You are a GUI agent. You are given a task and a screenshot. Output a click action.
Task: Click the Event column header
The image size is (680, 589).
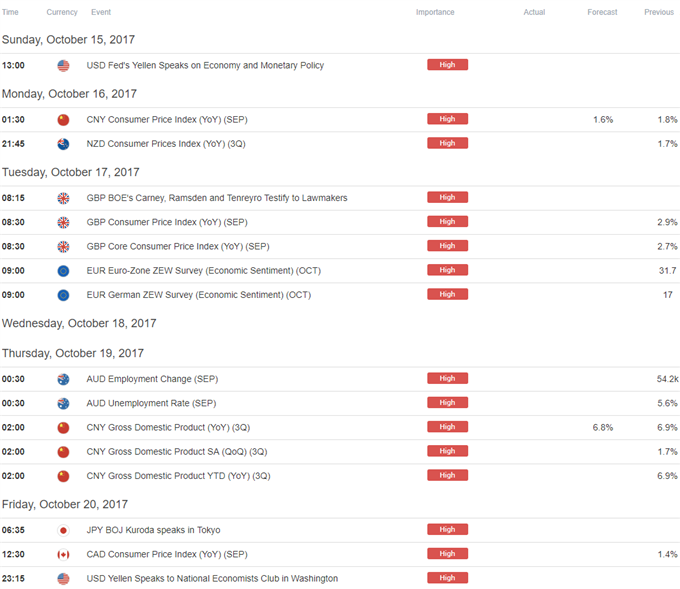pyautogui.click(x=101, y=12)
